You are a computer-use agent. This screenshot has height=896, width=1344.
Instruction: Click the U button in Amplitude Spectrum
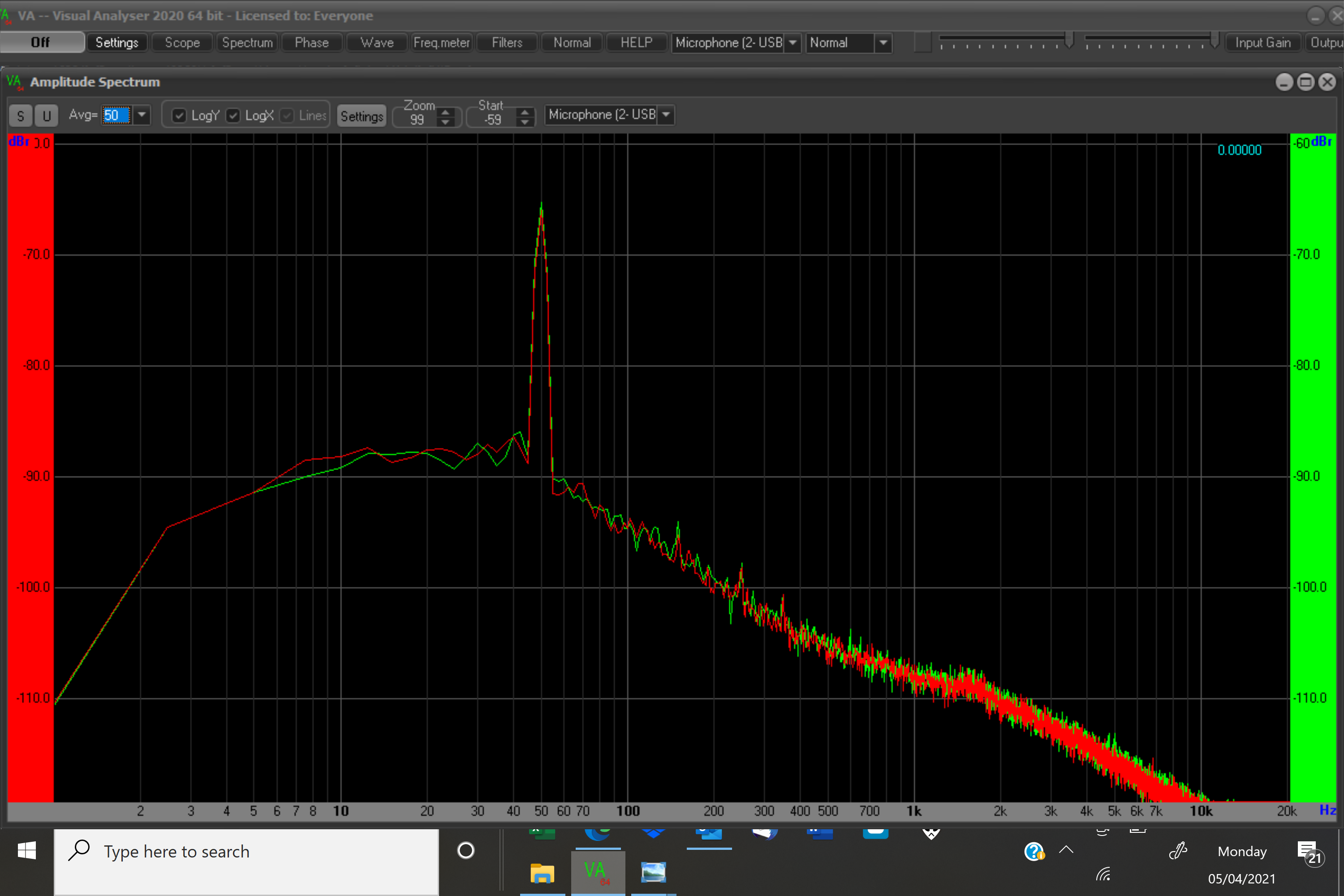click(x=47, y=116)
